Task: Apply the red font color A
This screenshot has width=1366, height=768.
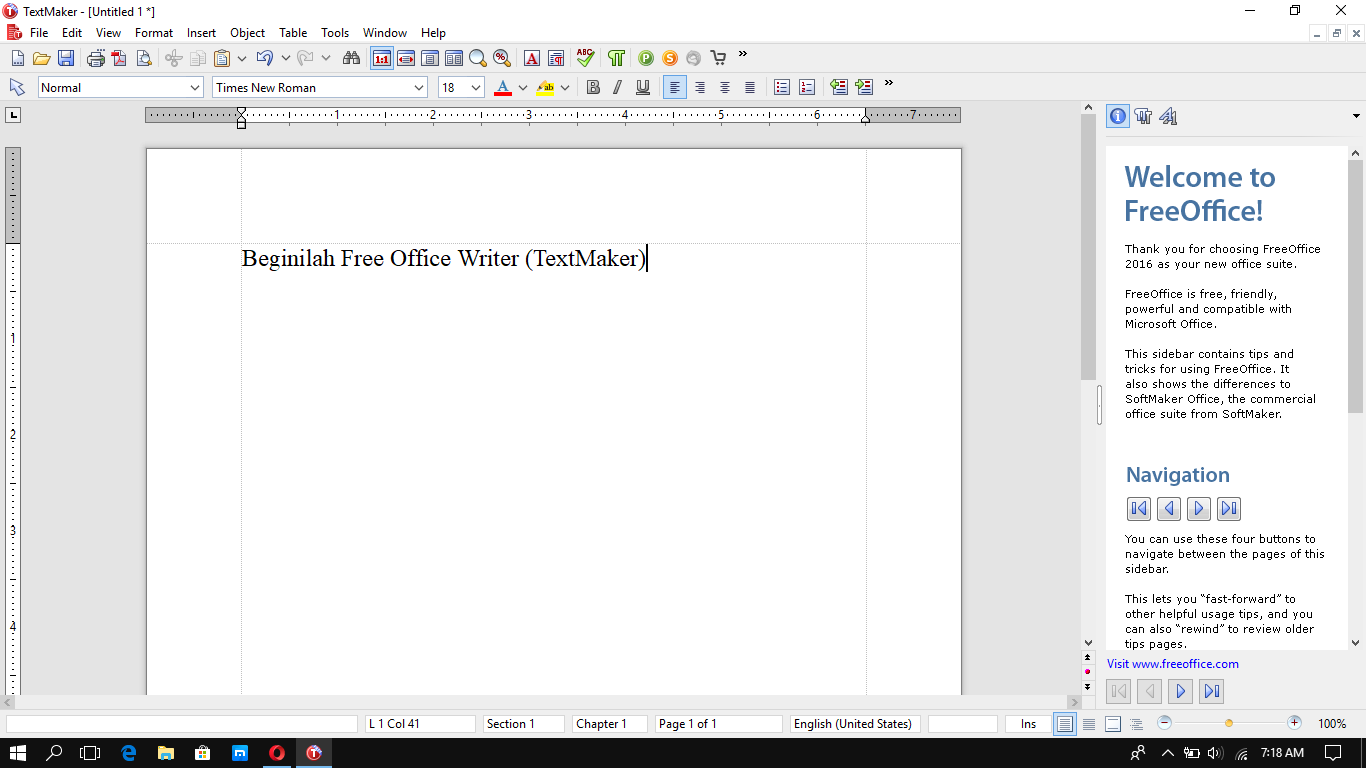Action: [x=503, y=87]
